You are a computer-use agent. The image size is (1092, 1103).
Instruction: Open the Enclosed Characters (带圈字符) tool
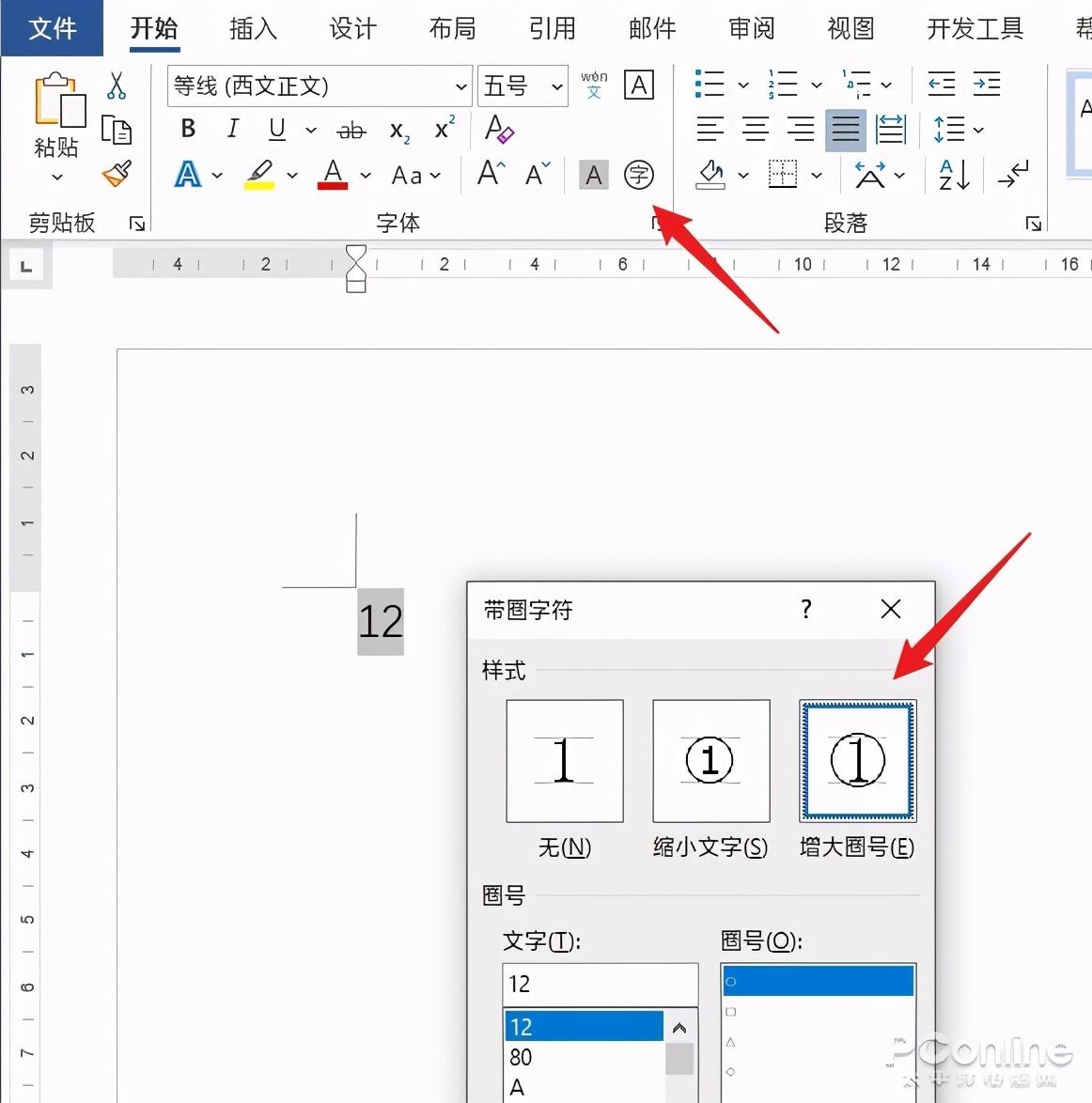pyautogui.click(x=639, y=175)
